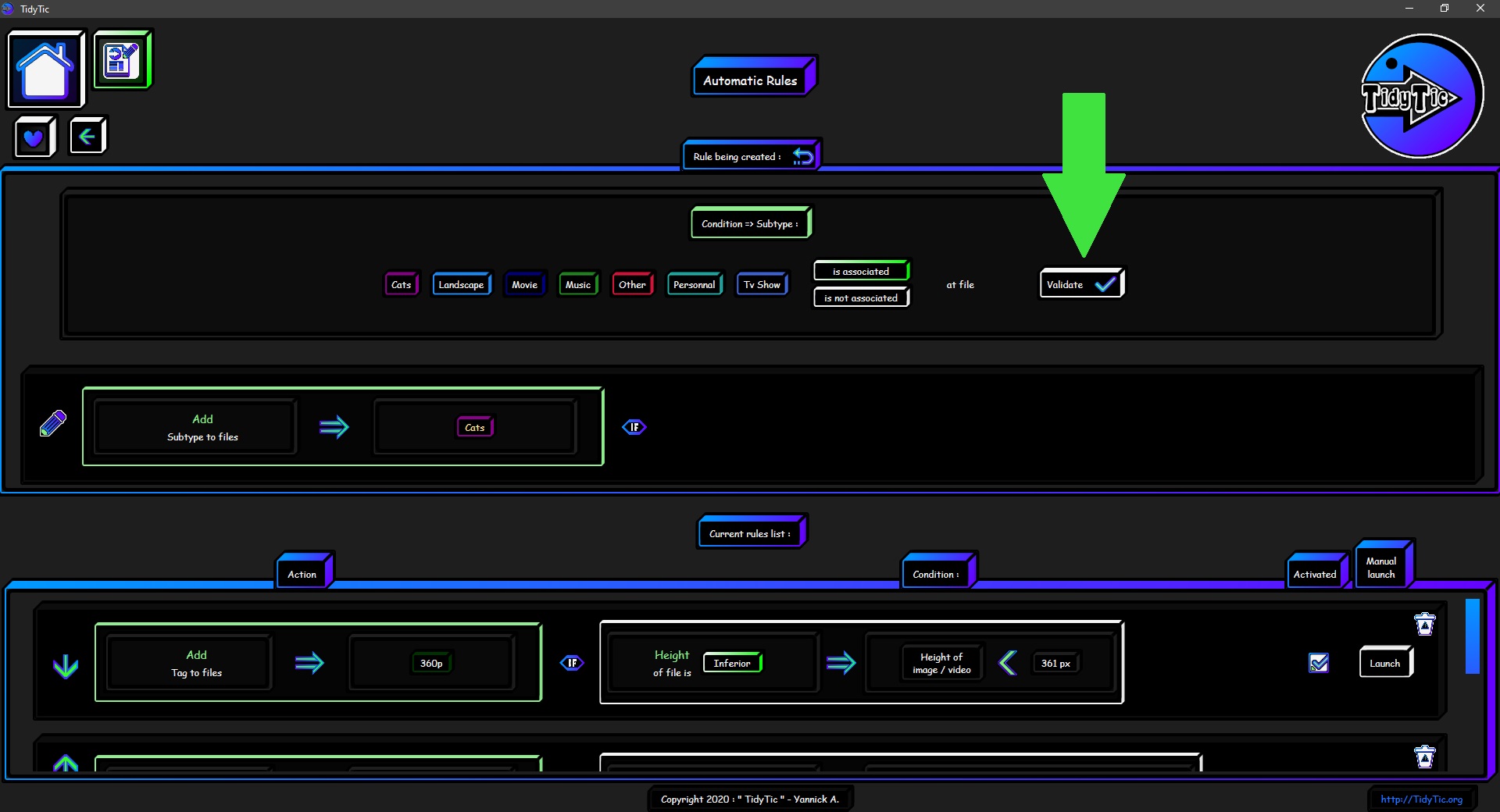Click the Cats tag in the rule action
This screenshot has height=812, width=1500.
tap(475, 427)
